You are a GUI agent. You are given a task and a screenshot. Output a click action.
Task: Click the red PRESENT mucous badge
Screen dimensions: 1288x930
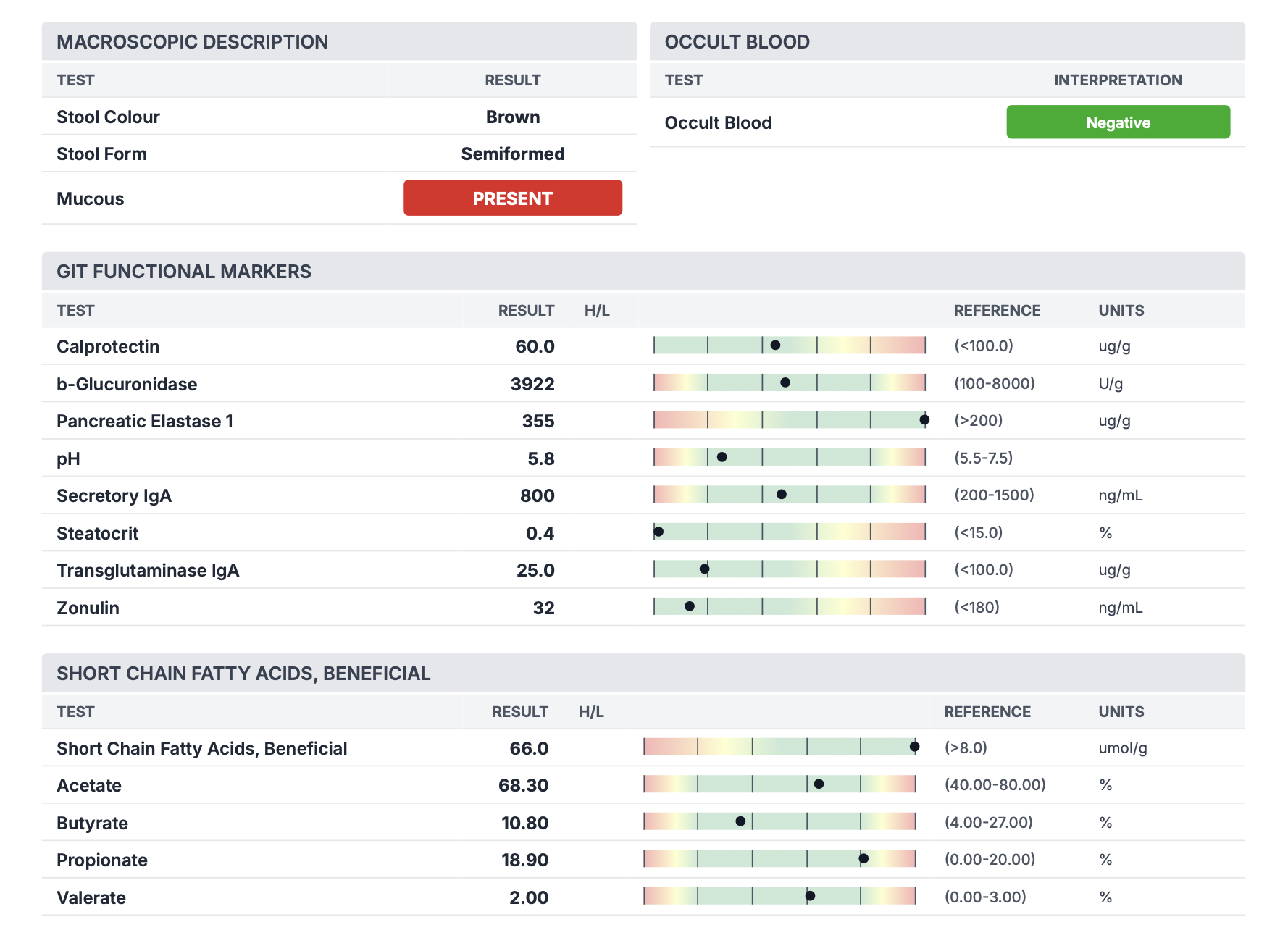(512, 198)
